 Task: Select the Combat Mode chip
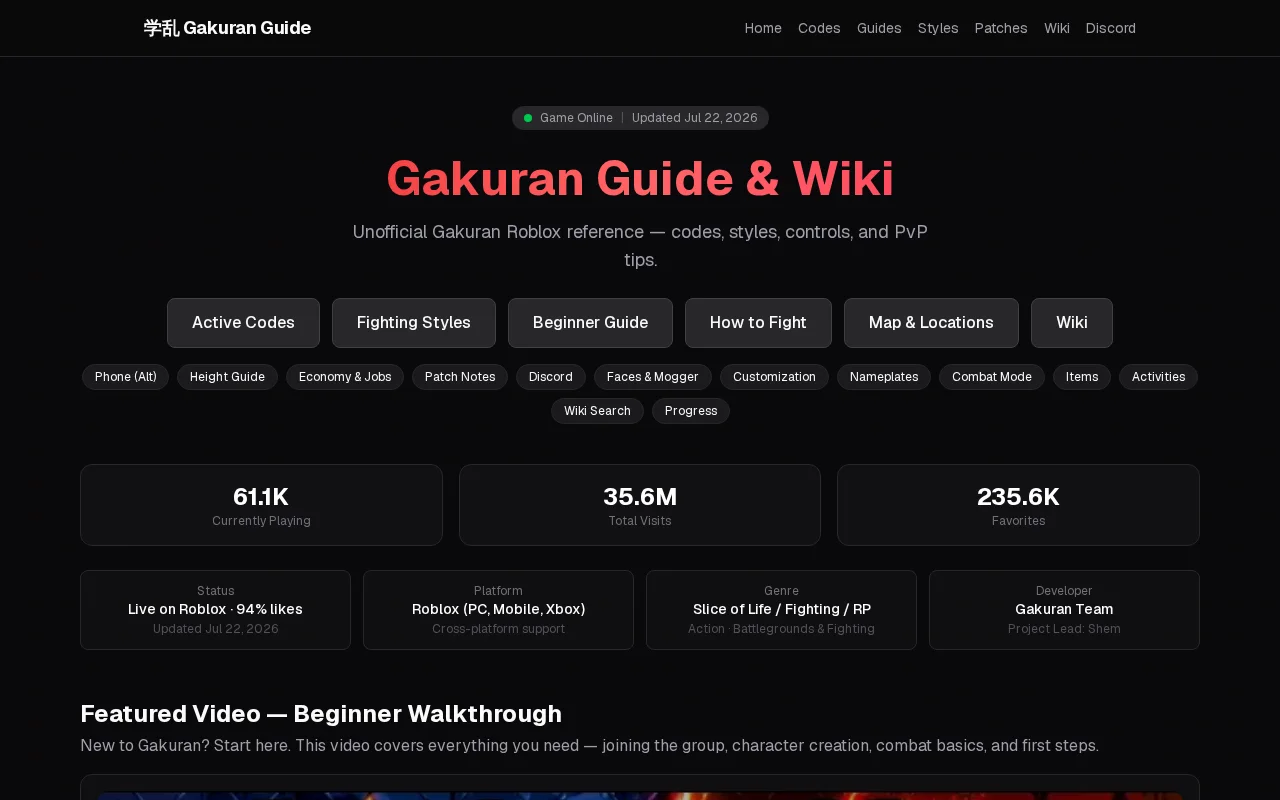tap(992, 377)
